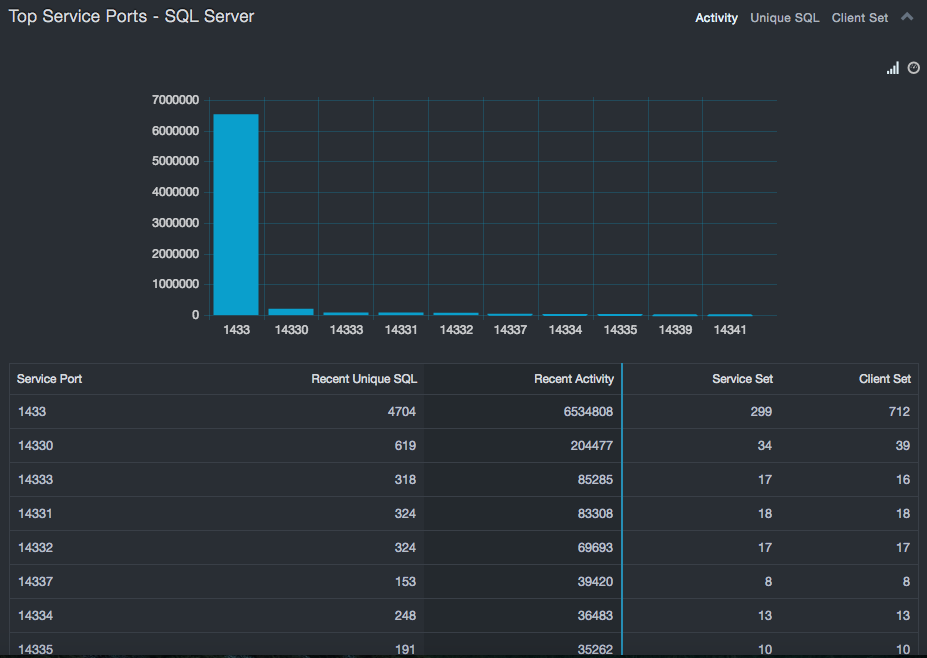Viewport: 927px width, 658px height.
Task: Sort by Client Set column header
Action: (884, 379)
